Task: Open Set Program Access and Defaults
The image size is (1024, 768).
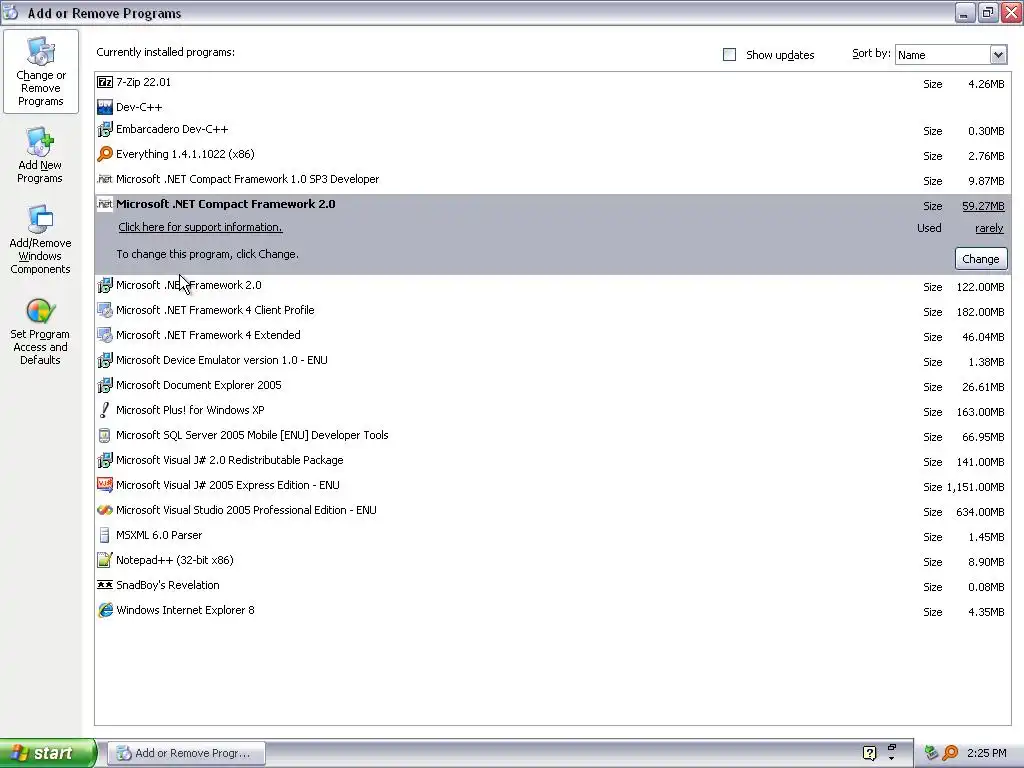Action: [x=40, y=332]
